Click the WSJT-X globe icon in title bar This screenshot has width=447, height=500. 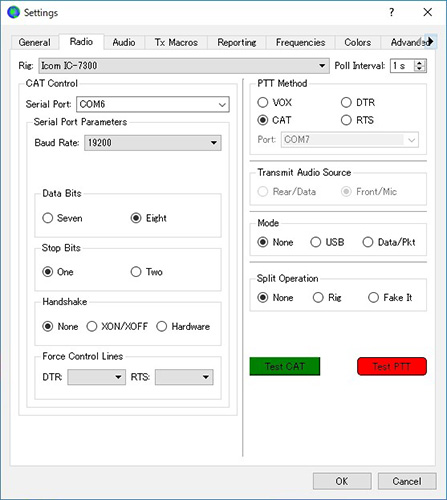click(x=13, y=12)
